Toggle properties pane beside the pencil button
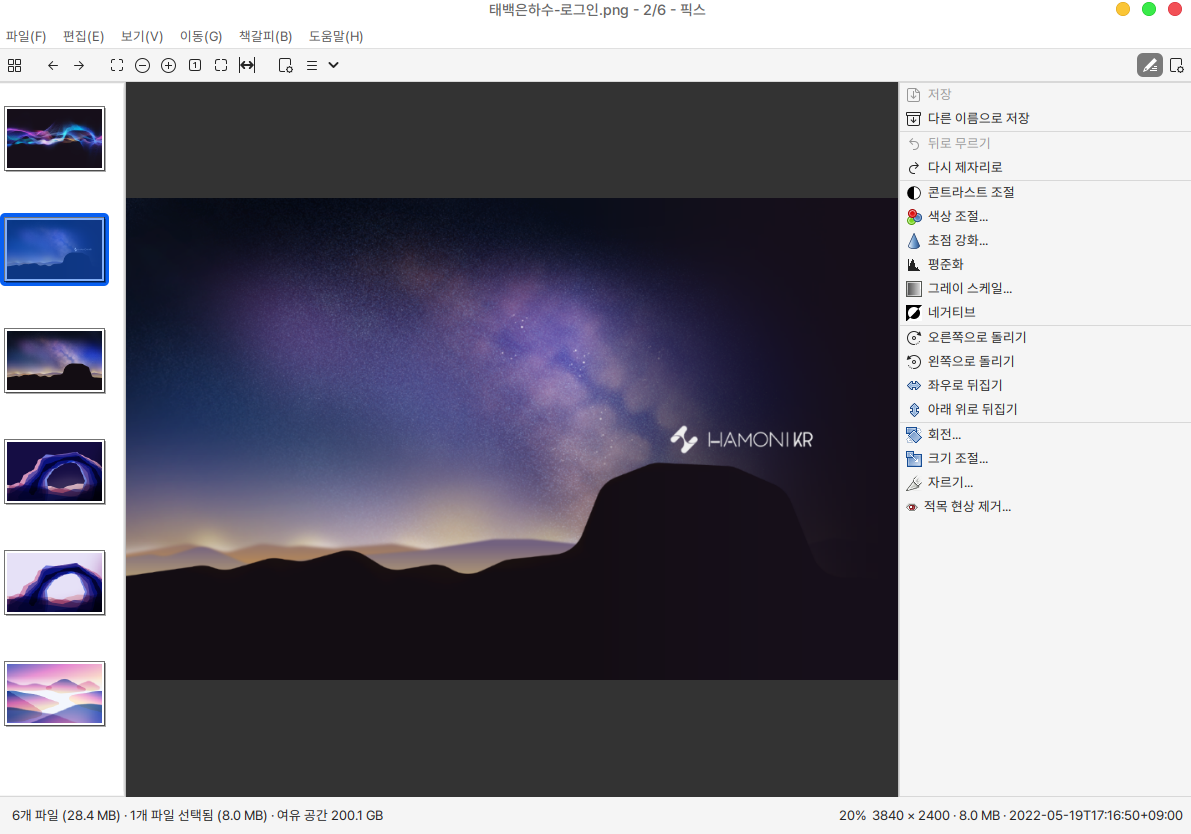1191x834 pixels. point(1176,66)
